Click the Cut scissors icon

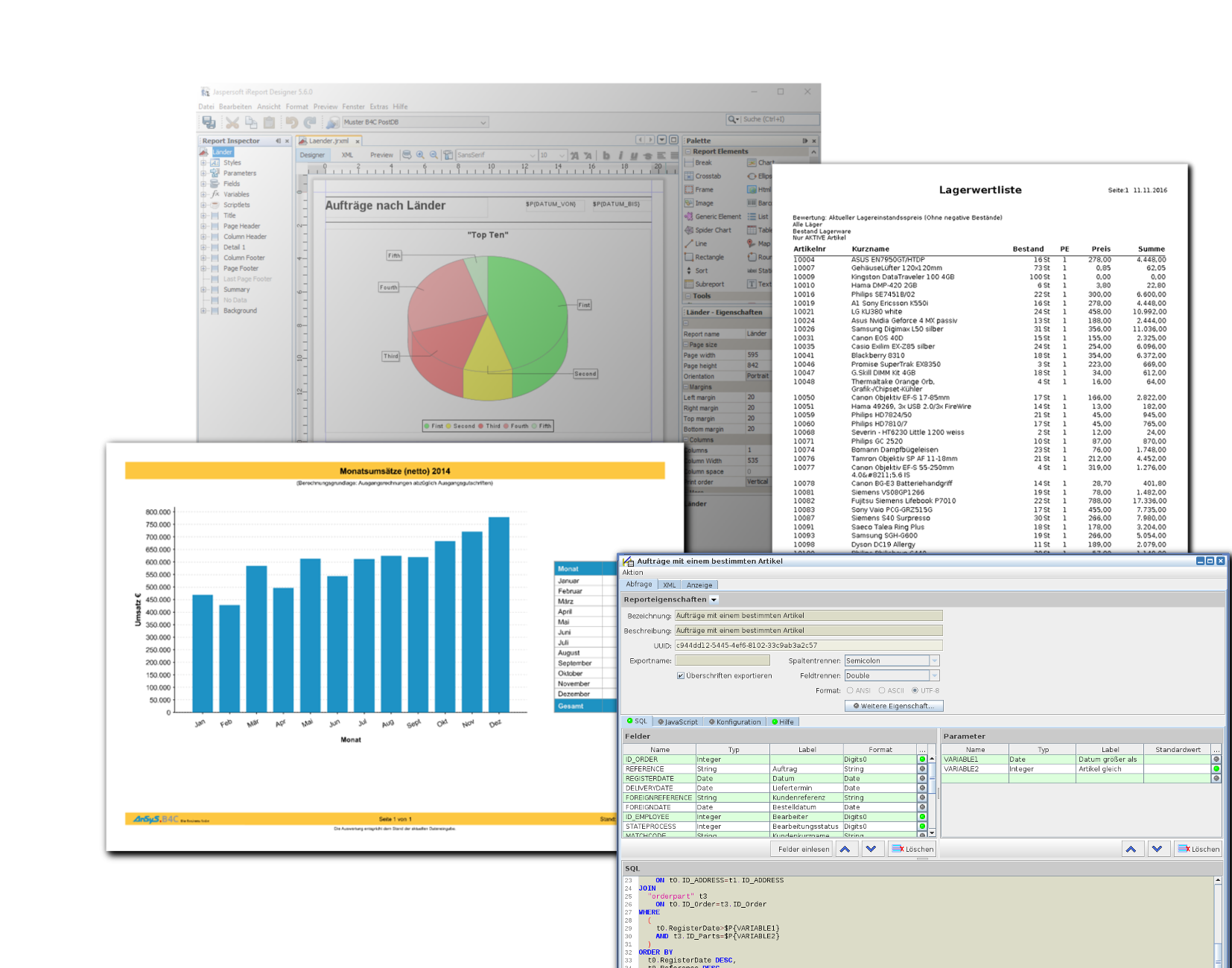(x=232, y=122)
